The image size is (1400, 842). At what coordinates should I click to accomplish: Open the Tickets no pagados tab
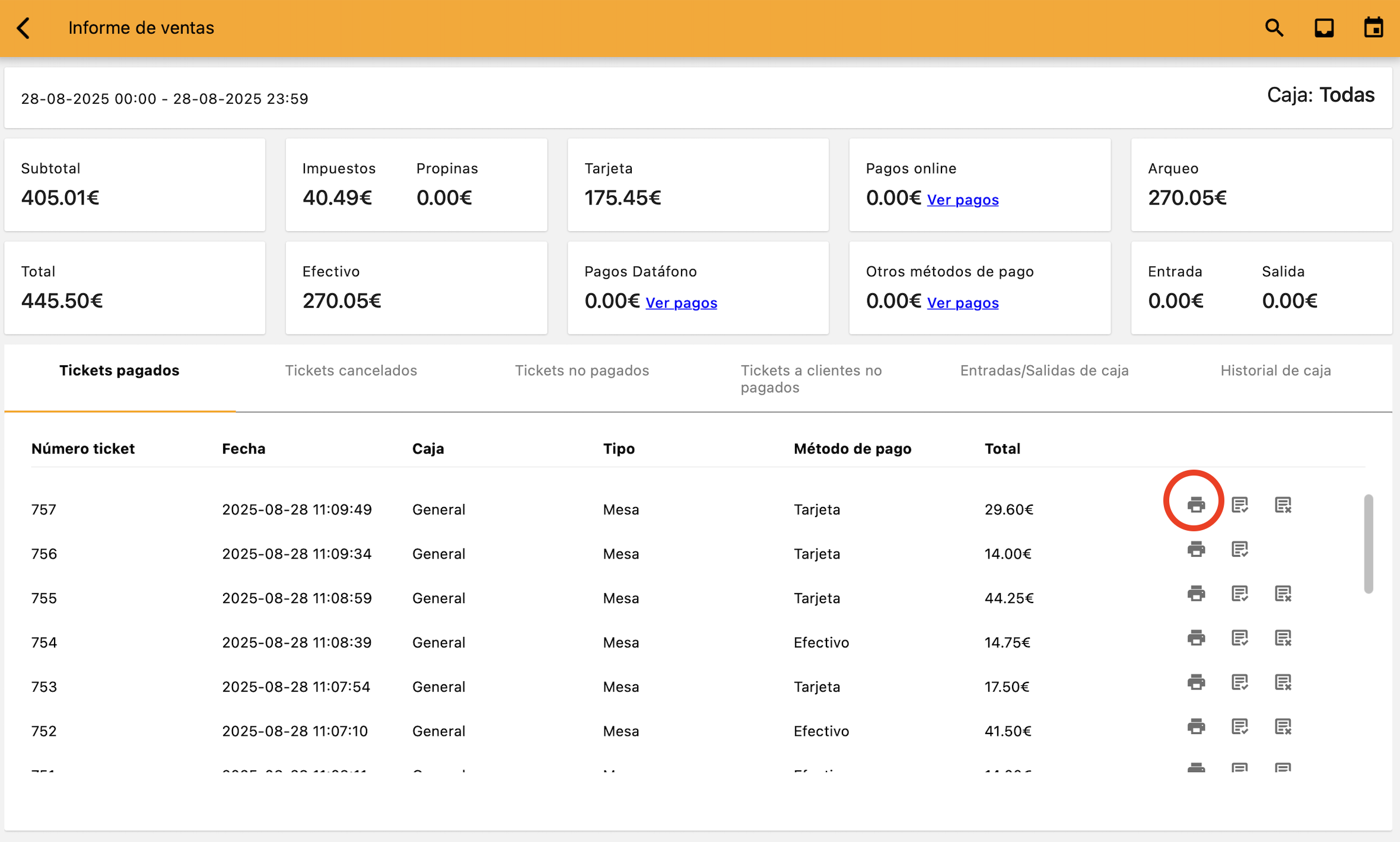(x=581, y=371)
